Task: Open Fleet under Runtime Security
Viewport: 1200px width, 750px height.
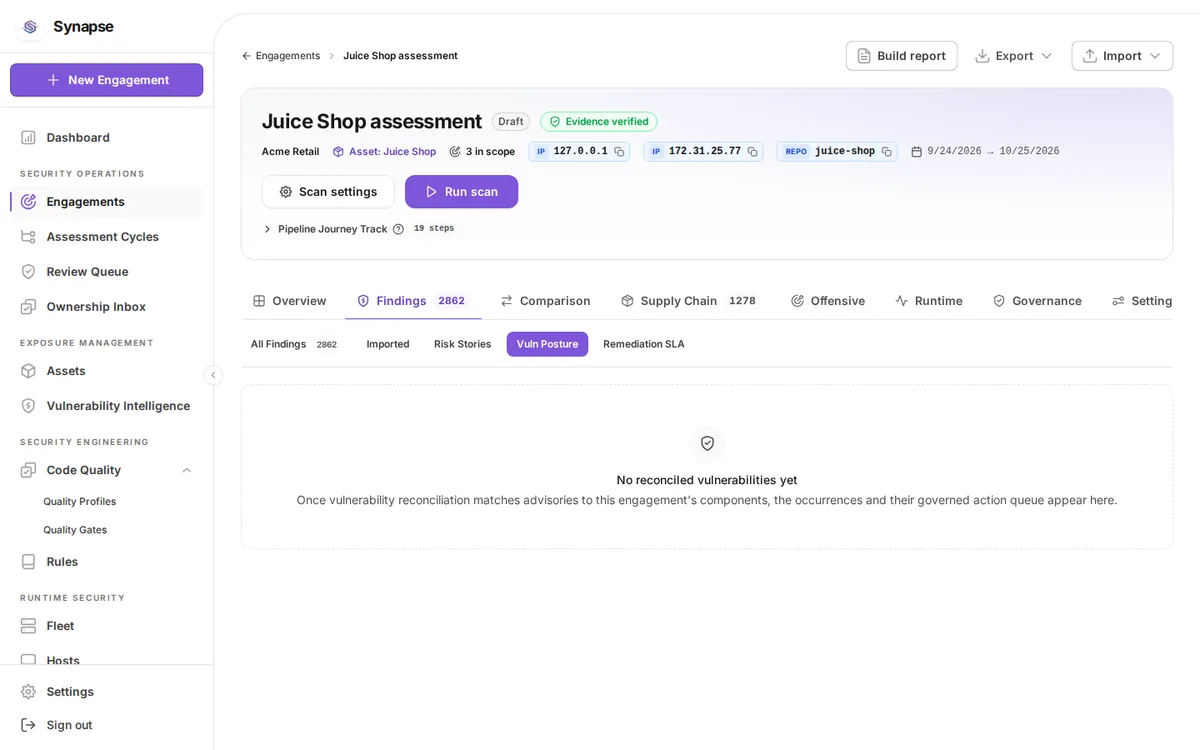Action: point(106,625)
